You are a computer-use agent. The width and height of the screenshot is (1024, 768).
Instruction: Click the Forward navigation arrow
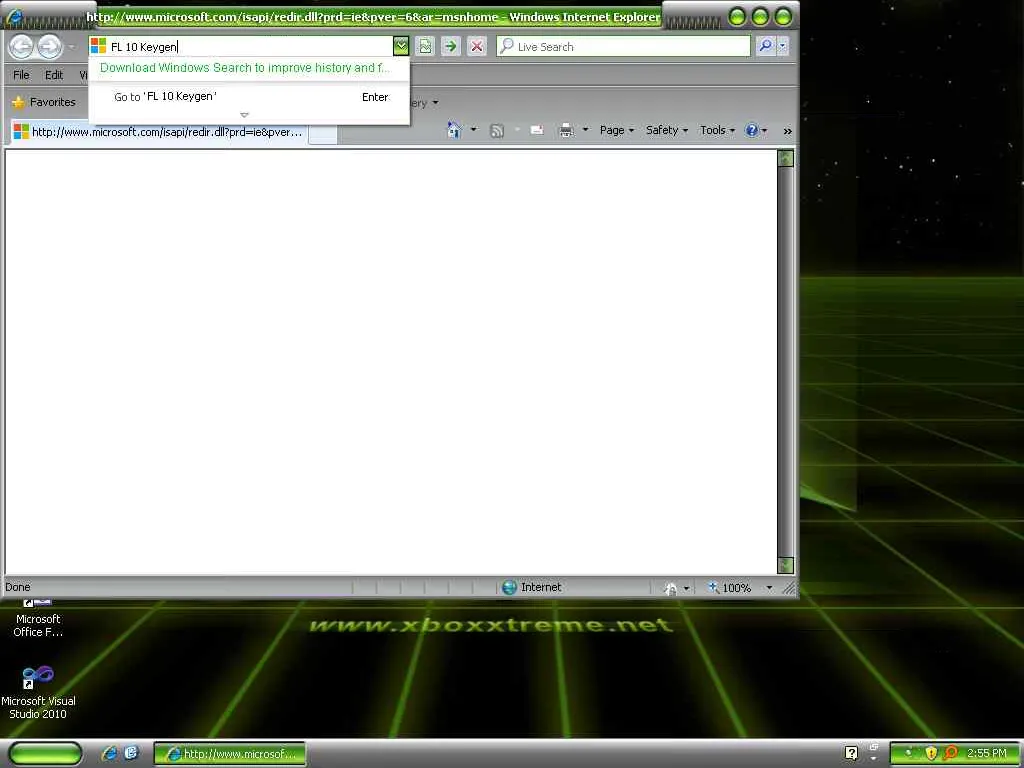[50, 46]
